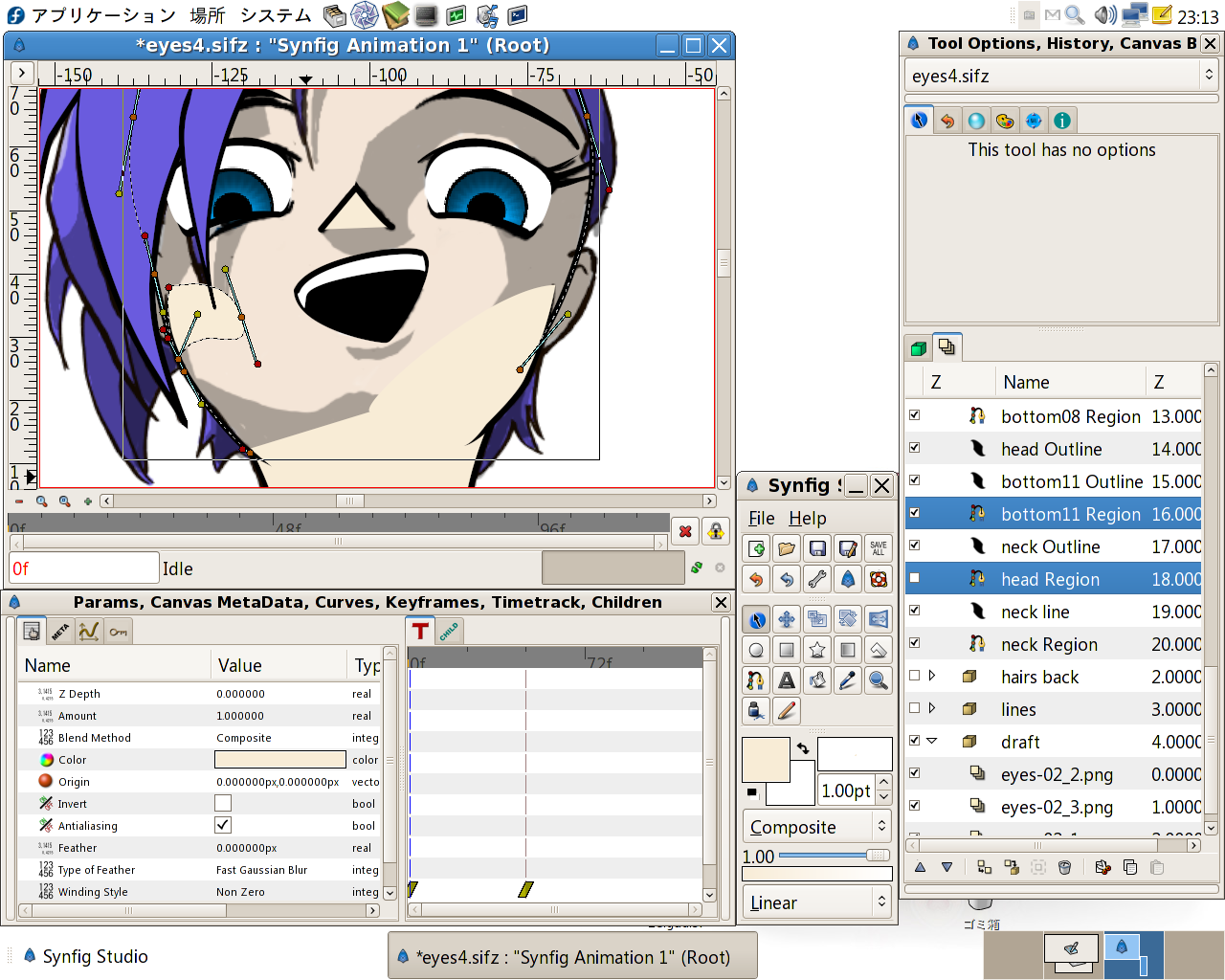This screenshot has height=980, width=1225.
Task: Open Setup wrench icon in toolbox
Action: click(x=817, y=579)
